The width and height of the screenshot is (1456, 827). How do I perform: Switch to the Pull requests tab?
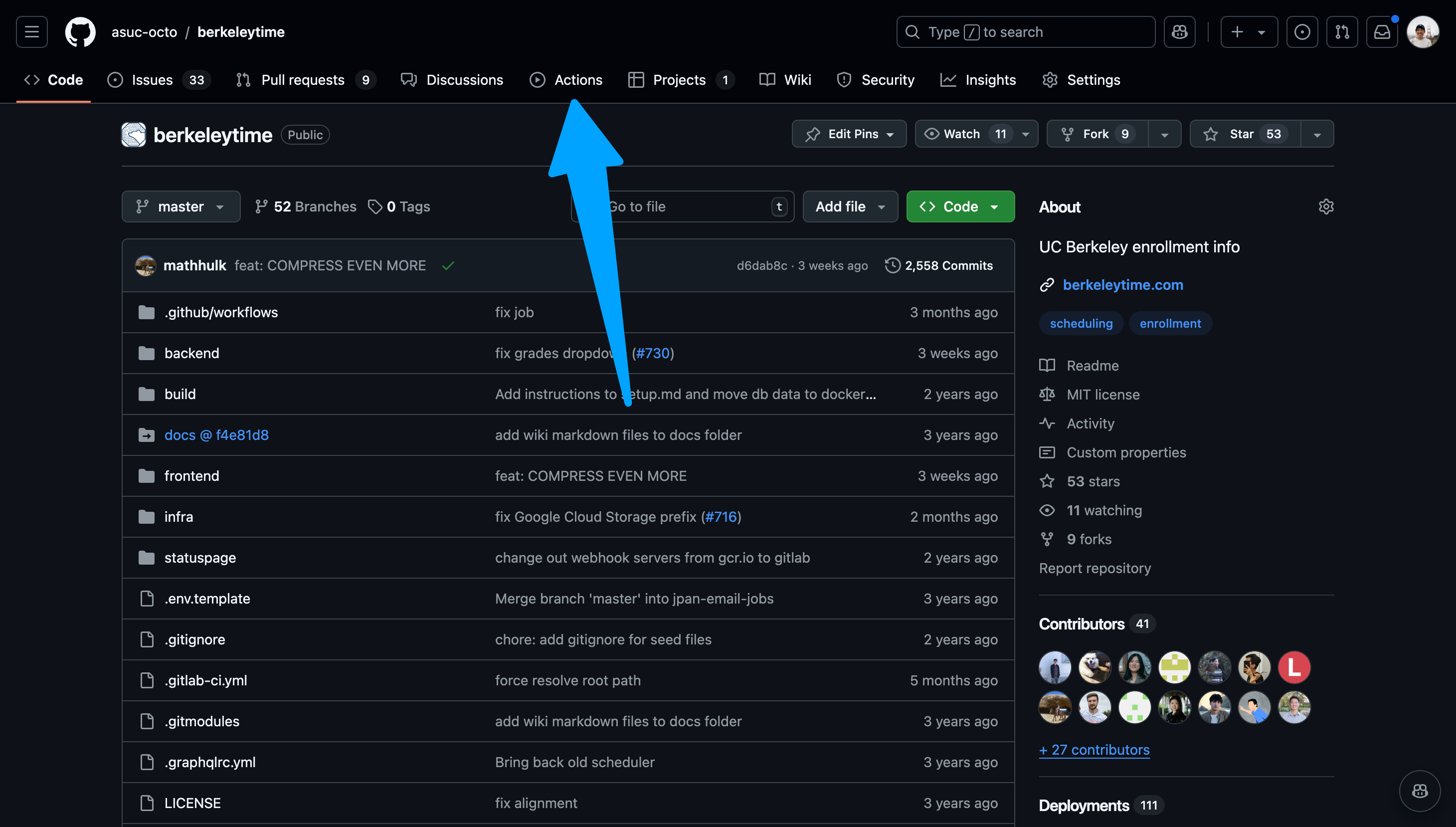click(x=305, y=80)
